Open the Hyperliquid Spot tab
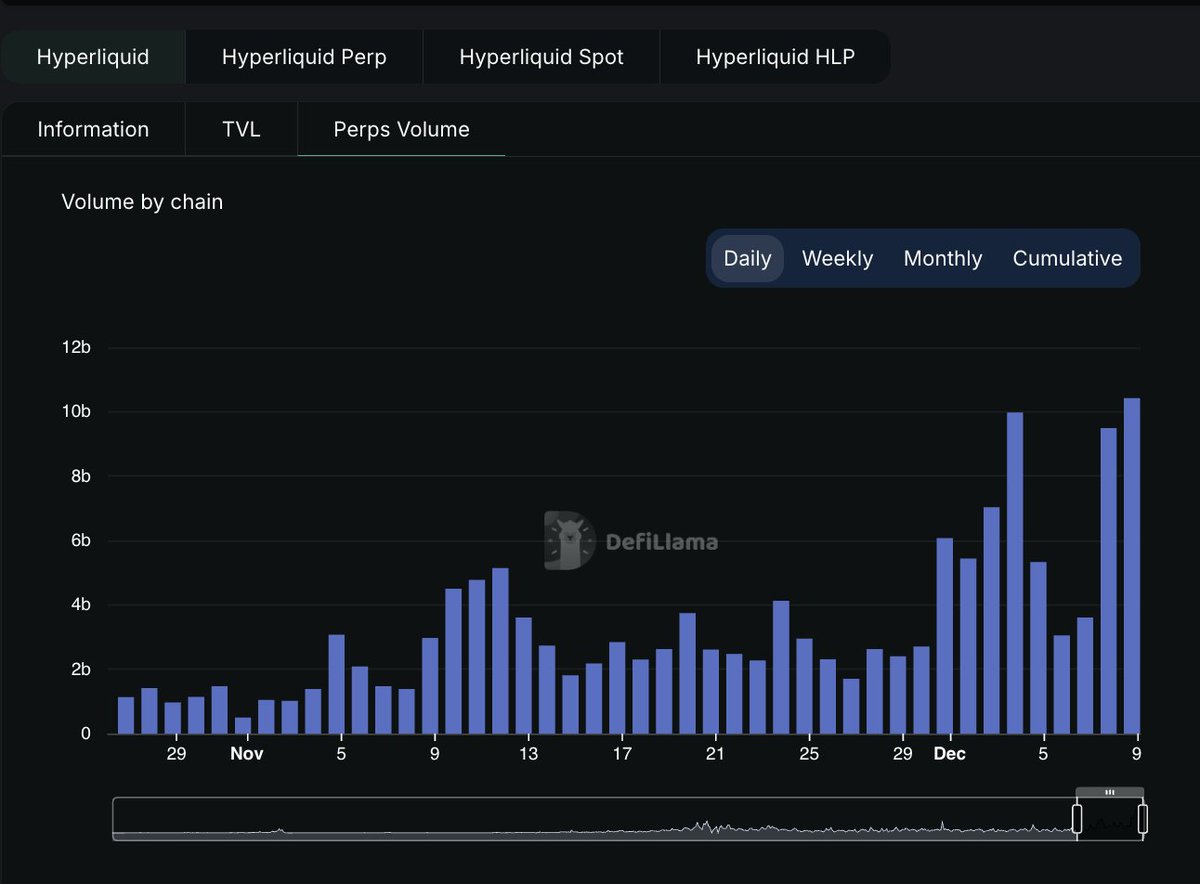The image size is (1200, 884). tap(541, 57)
